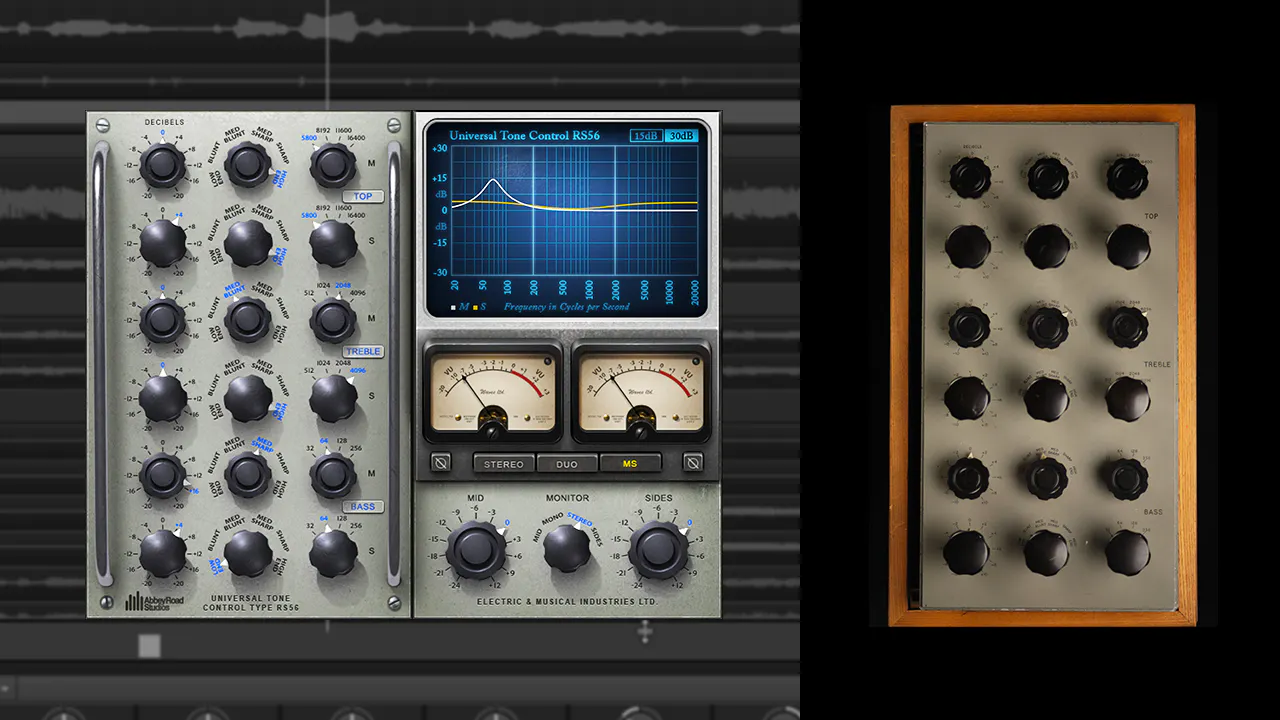Viewport: 1280px width, 720px height.
Task: Click the clip LED on the left VU meter
Action: pos(547,360)
